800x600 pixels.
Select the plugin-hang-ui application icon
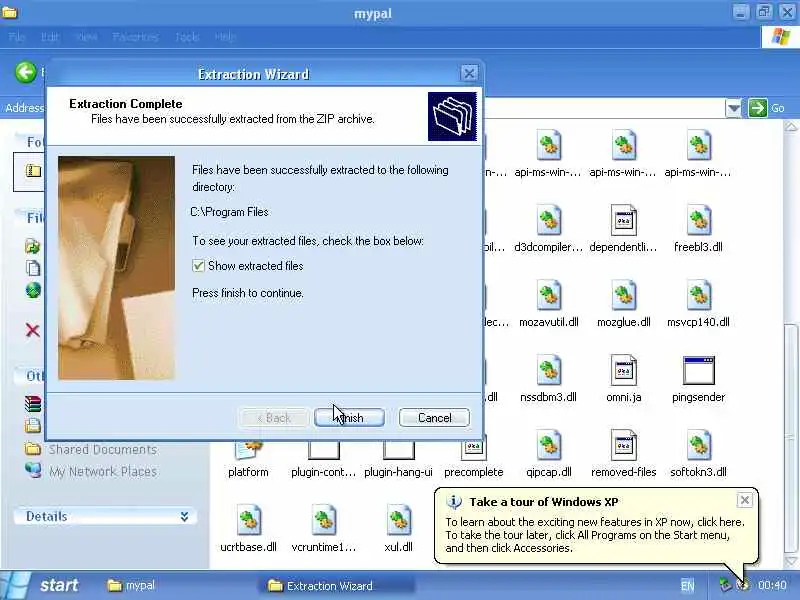(398, 451)
